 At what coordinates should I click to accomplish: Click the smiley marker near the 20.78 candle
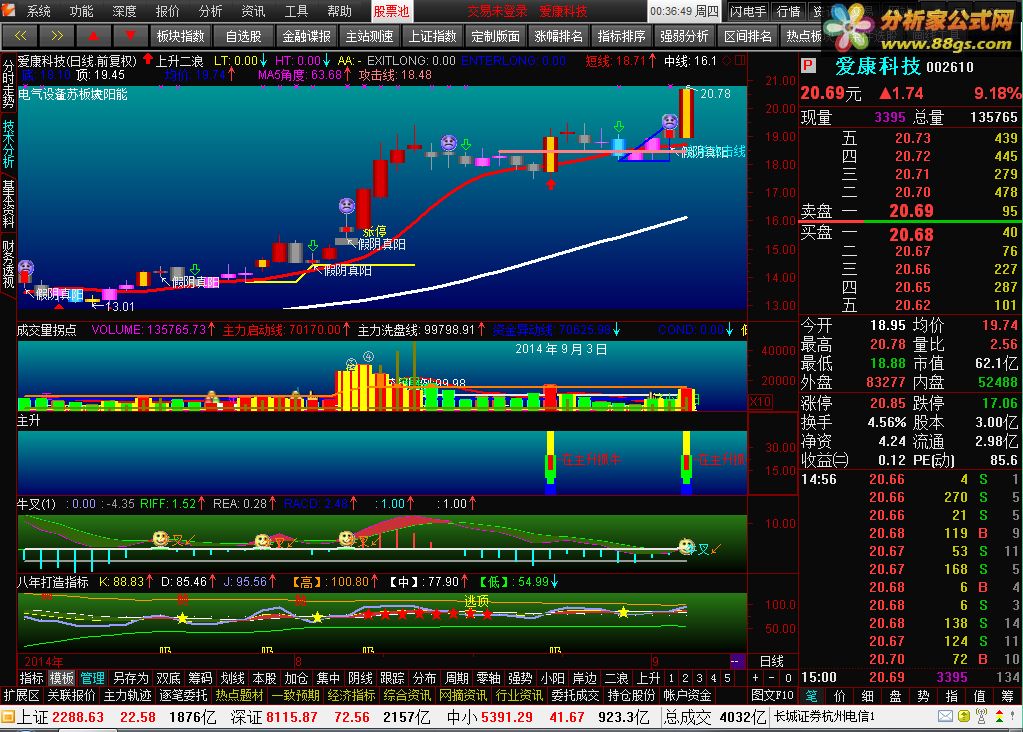[x=669, y=121]
